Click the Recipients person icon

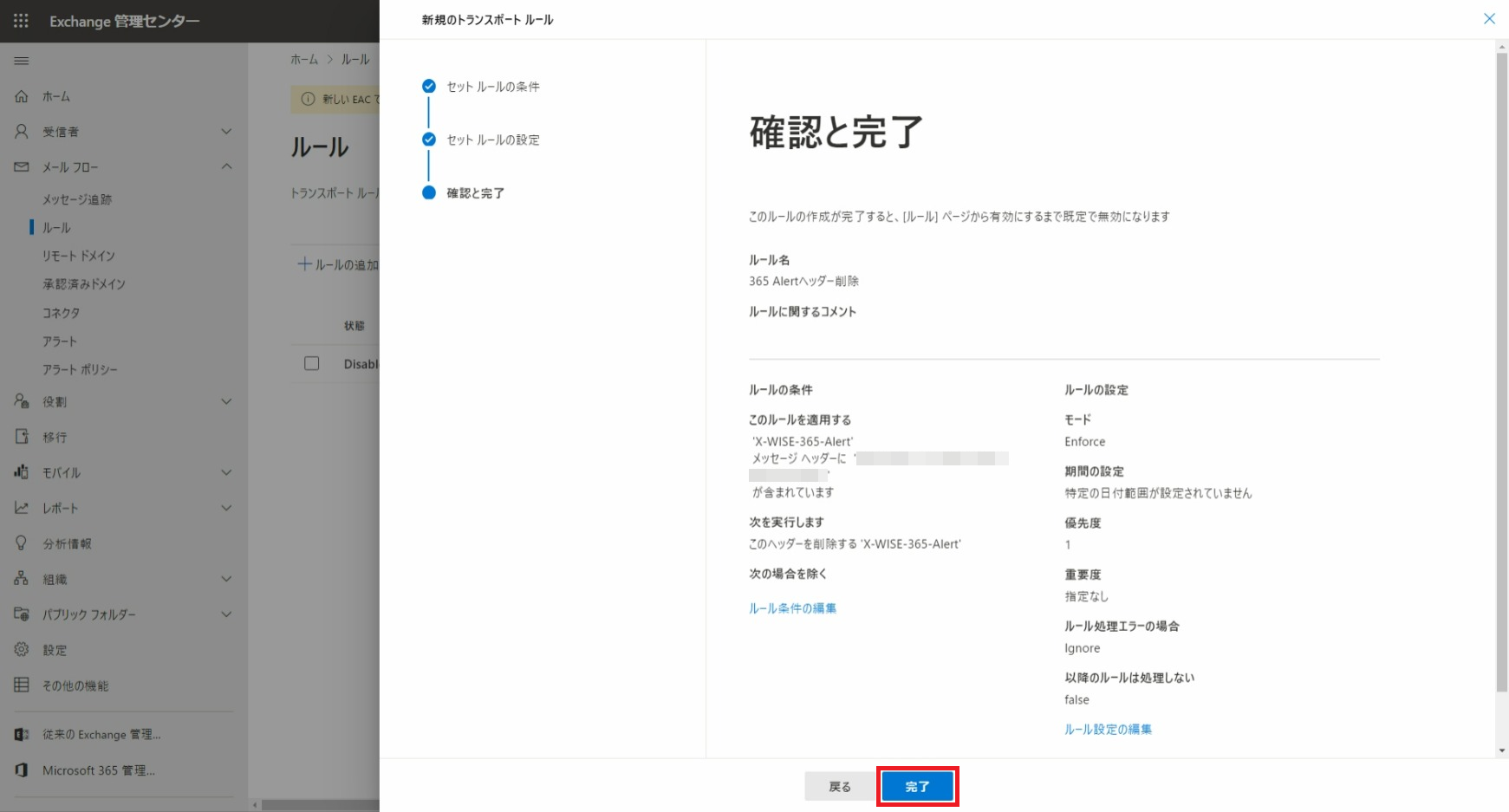pos(22,132)
